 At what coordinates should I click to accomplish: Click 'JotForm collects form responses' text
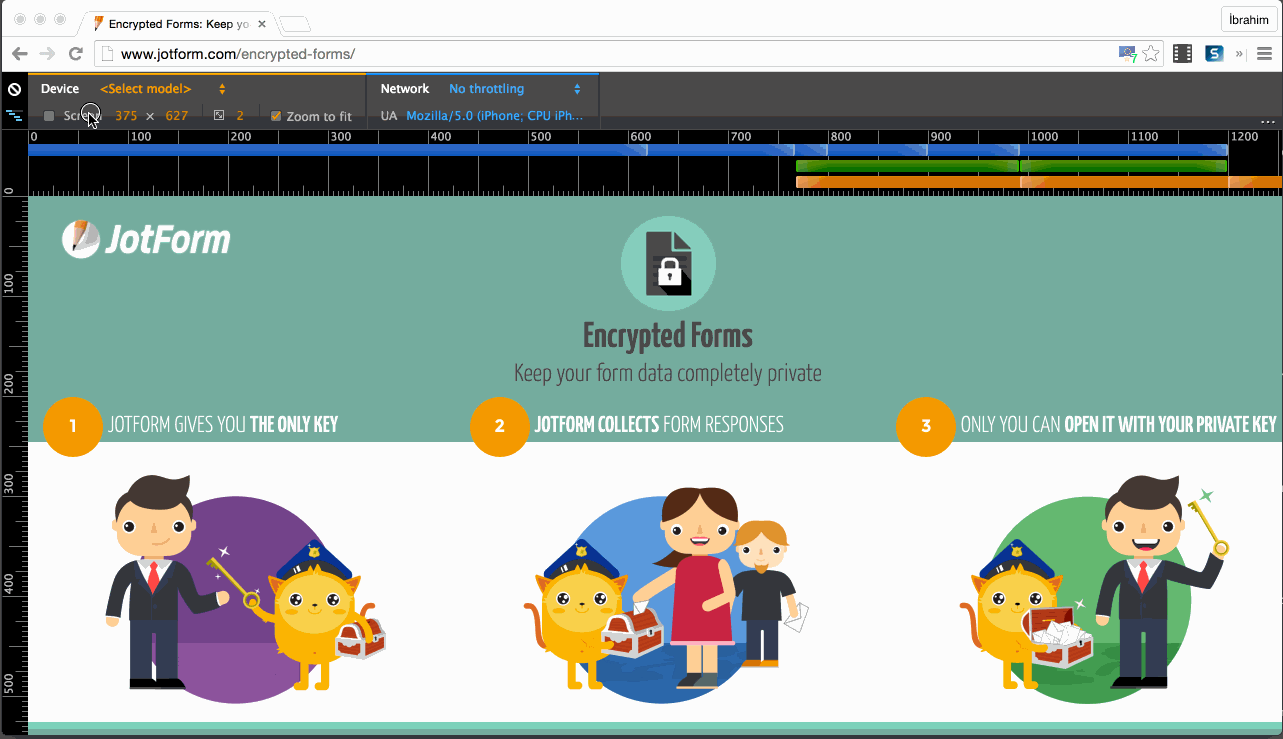pos(659,425)
